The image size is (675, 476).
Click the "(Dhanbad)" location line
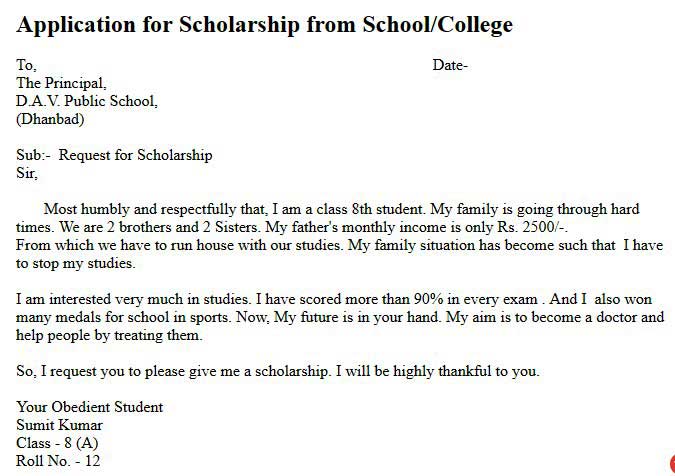click(x=50, y=119)
